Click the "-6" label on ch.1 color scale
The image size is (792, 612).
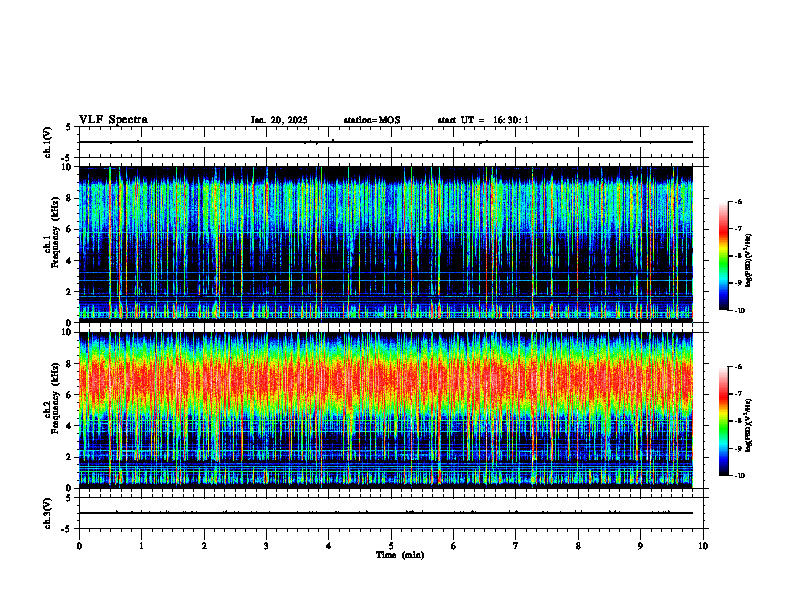click(737, 202)
